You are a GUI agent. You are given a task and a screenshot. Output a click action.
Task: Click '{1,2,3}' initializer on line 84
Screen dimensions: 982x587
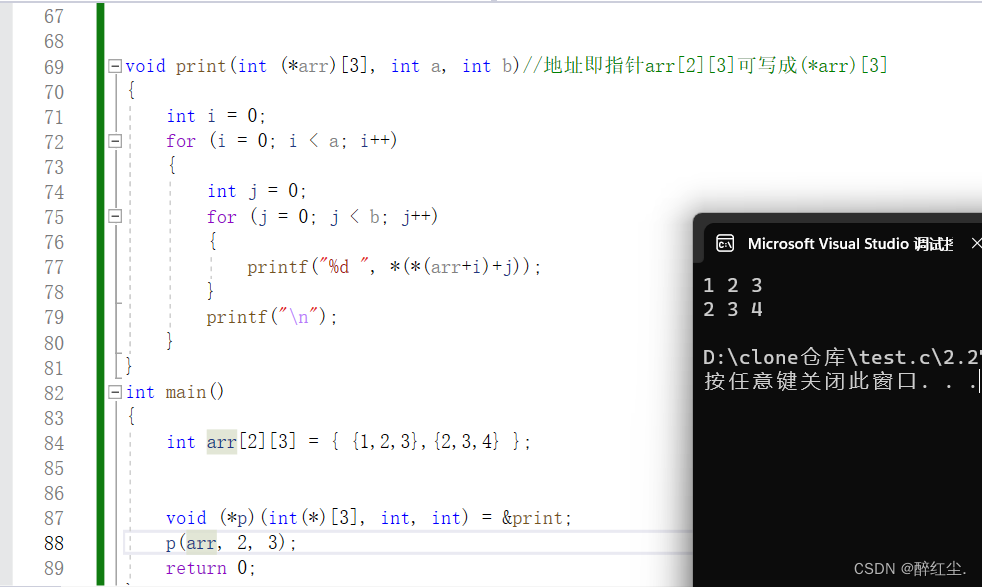385,442
